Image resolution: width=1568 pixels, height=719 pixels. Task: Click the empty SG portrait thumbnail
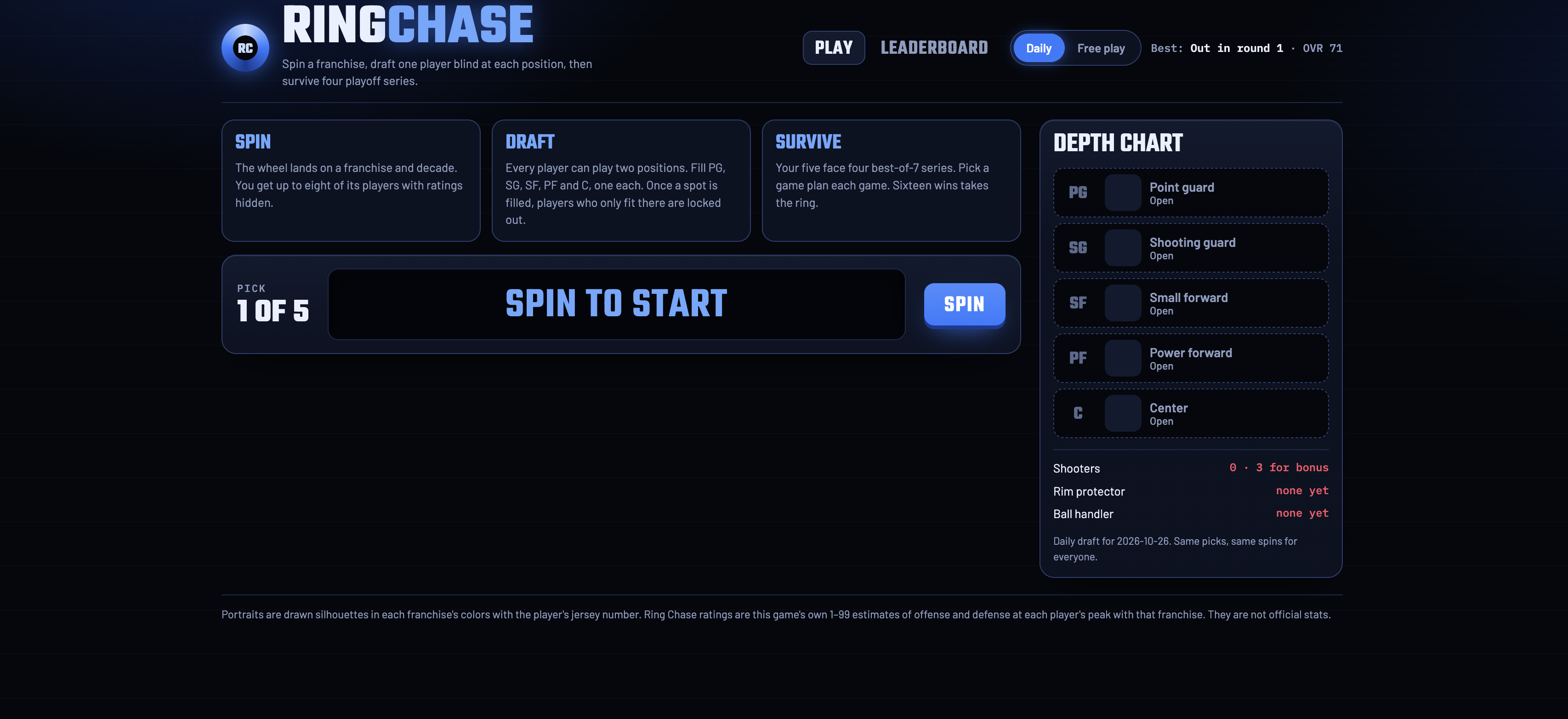pos(1122,248)
